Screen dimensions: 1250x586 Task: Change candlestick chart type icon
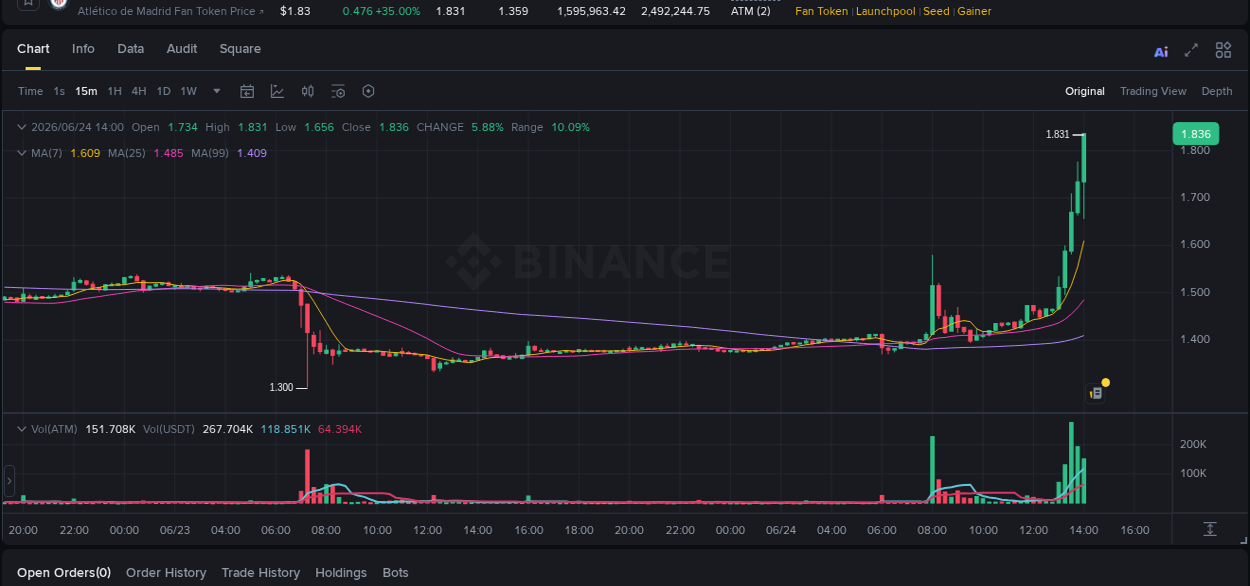(x=308, y=91)
